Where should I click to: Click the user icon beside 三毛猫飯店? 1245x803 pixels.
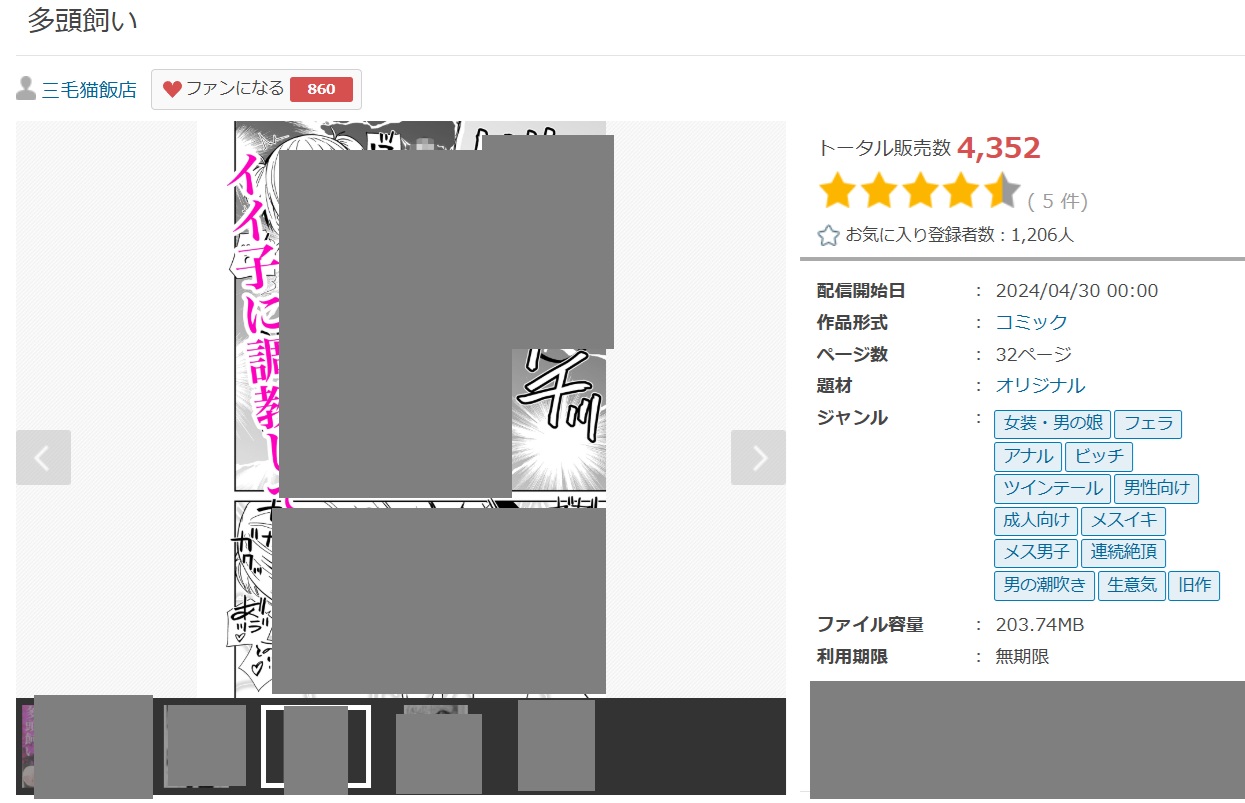point(26,89)
